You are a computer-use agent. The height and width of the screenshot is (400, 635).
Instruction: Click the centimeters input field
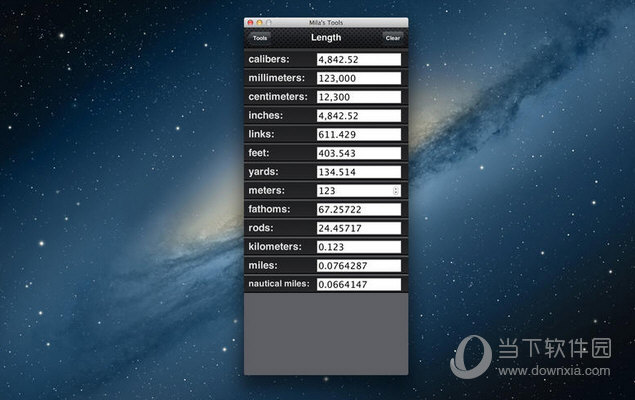coord(359,97)
